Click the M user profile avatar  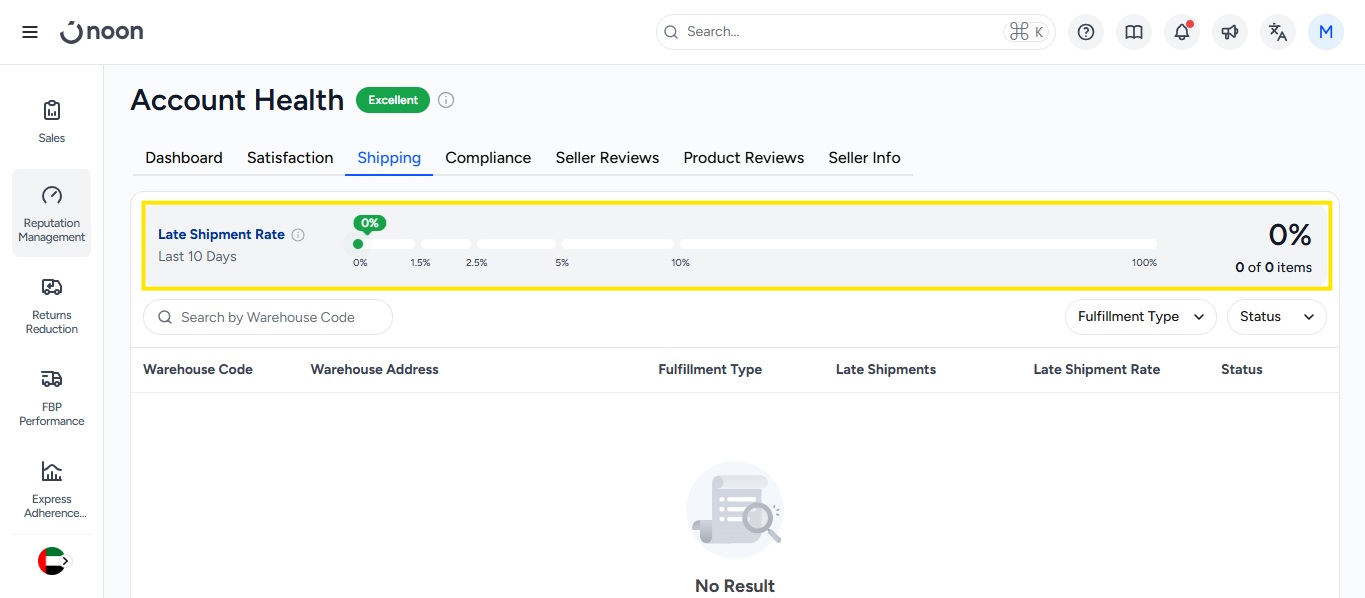[1325, 32]
